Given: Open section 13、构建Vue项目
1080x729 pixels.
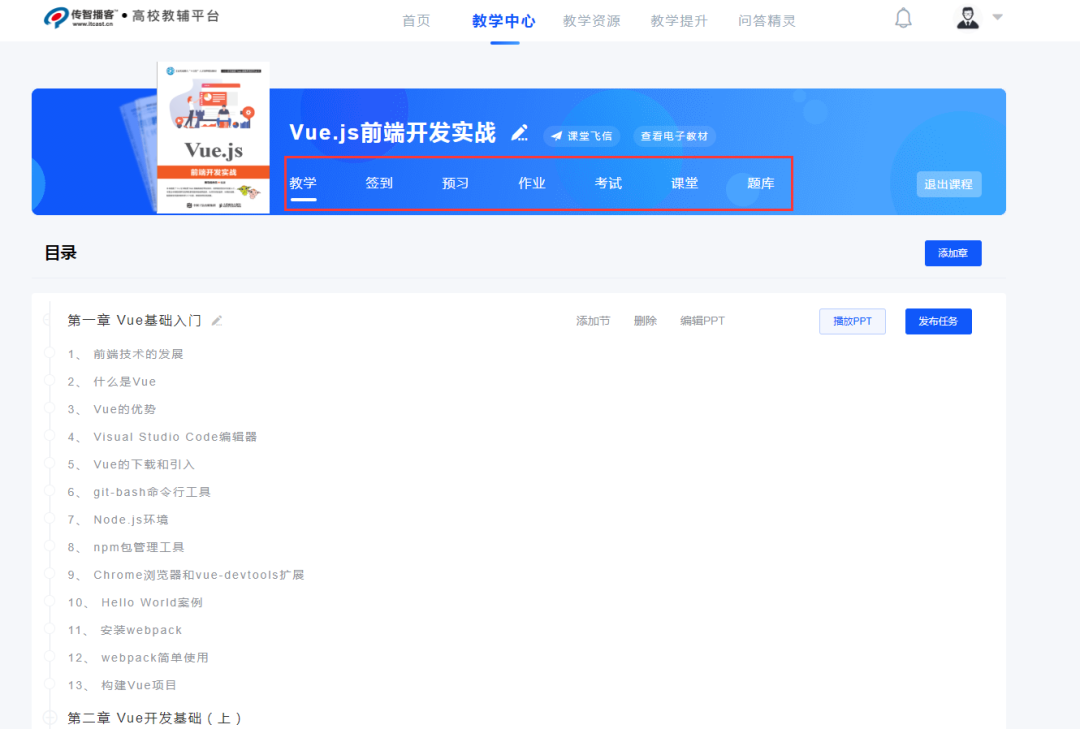Looking at the screenshot, I should (x=122, y=685).
